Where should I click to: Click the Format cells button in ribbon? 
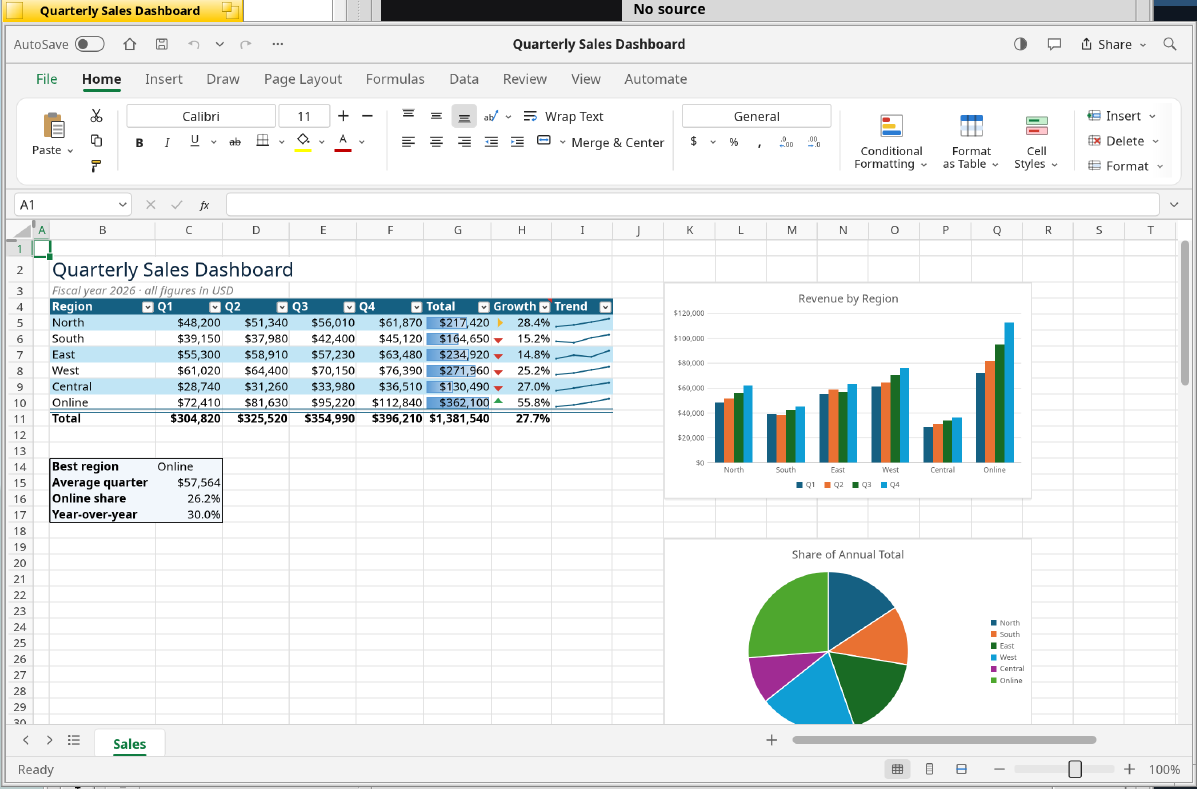1126,166
